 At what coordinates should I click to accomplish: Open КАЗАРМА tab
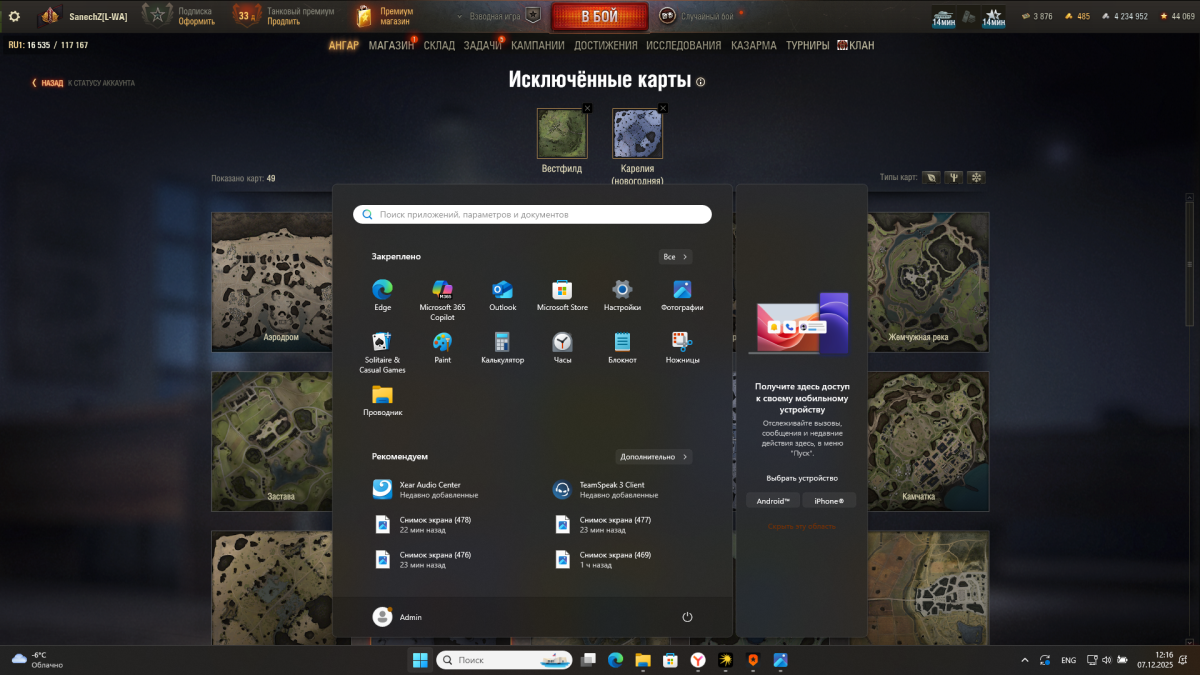754,45
